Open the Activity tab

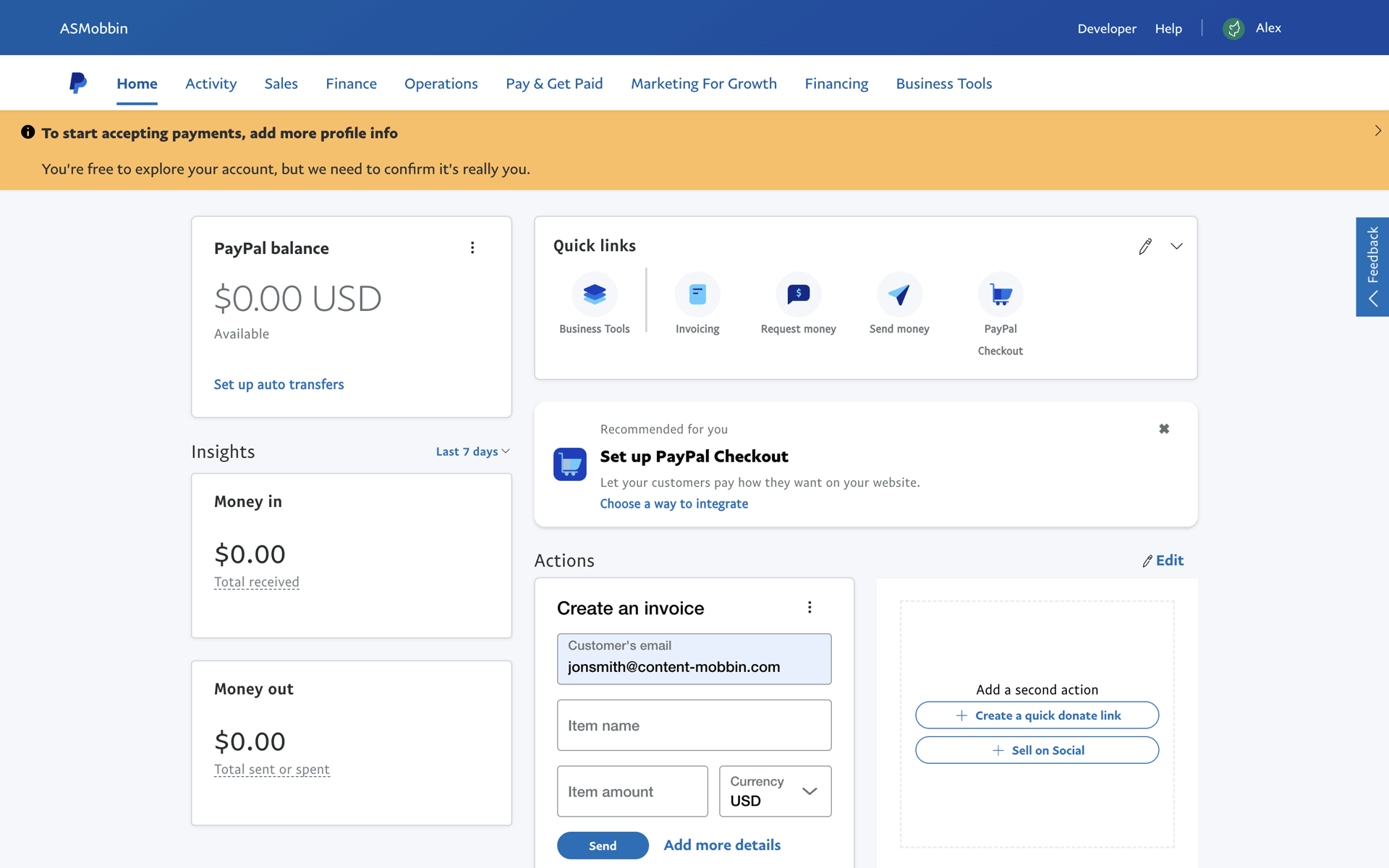click(211, 84)
